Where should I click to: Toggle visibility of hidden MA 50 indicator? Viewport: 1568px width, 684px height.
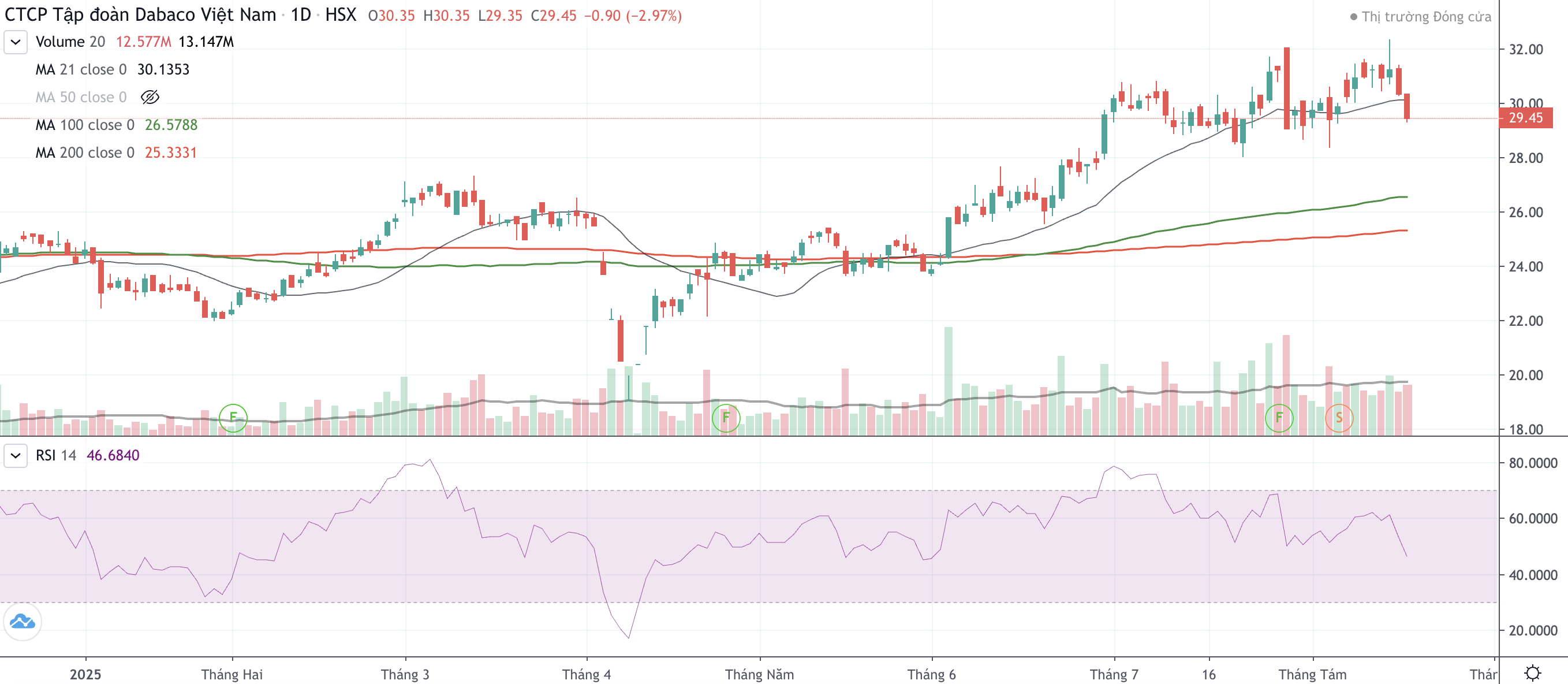click(150, 97)
